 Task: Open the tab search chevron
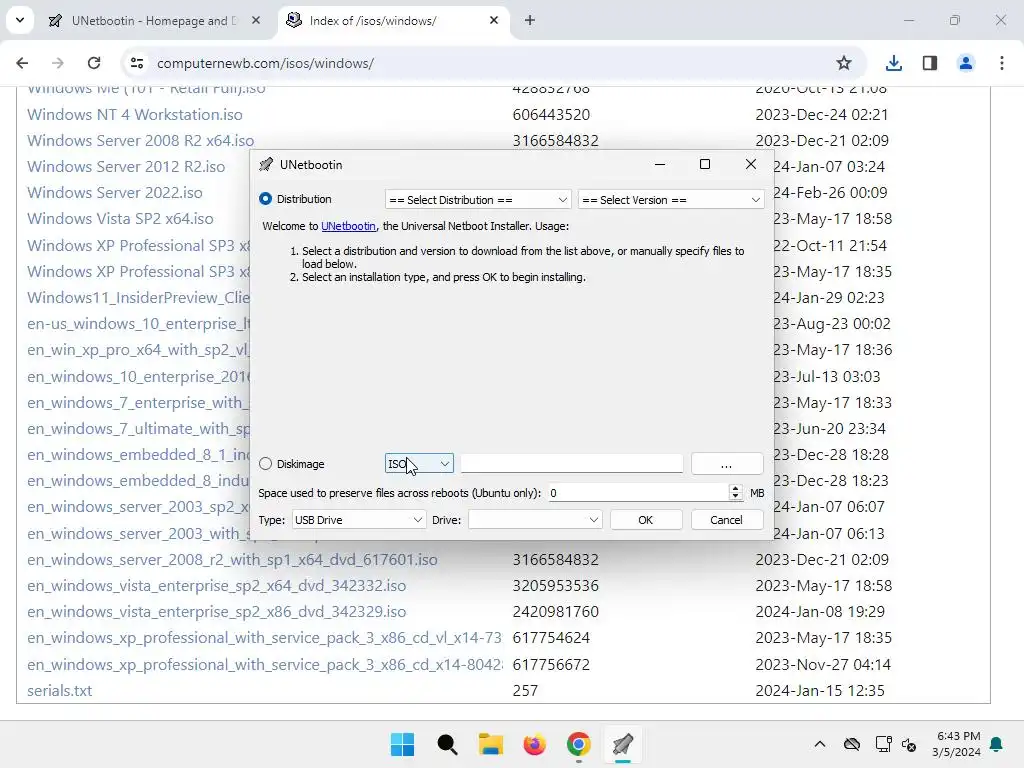tap(20, 20)
